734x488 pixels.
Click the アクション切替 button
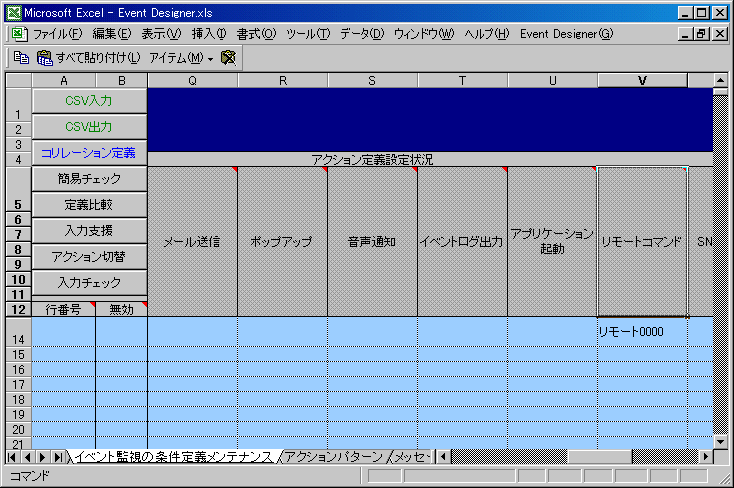coord(89,257)
